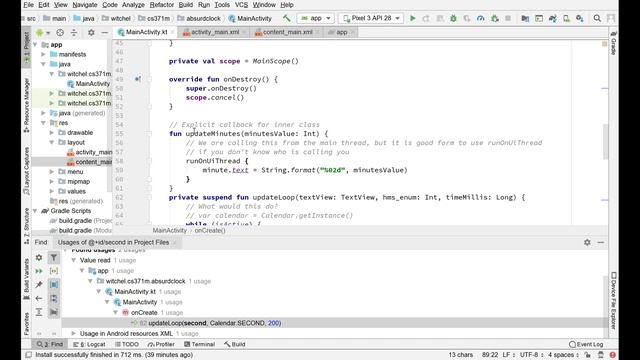
Task: Open the AVD Manager phone icon
Action: (566, 18)
